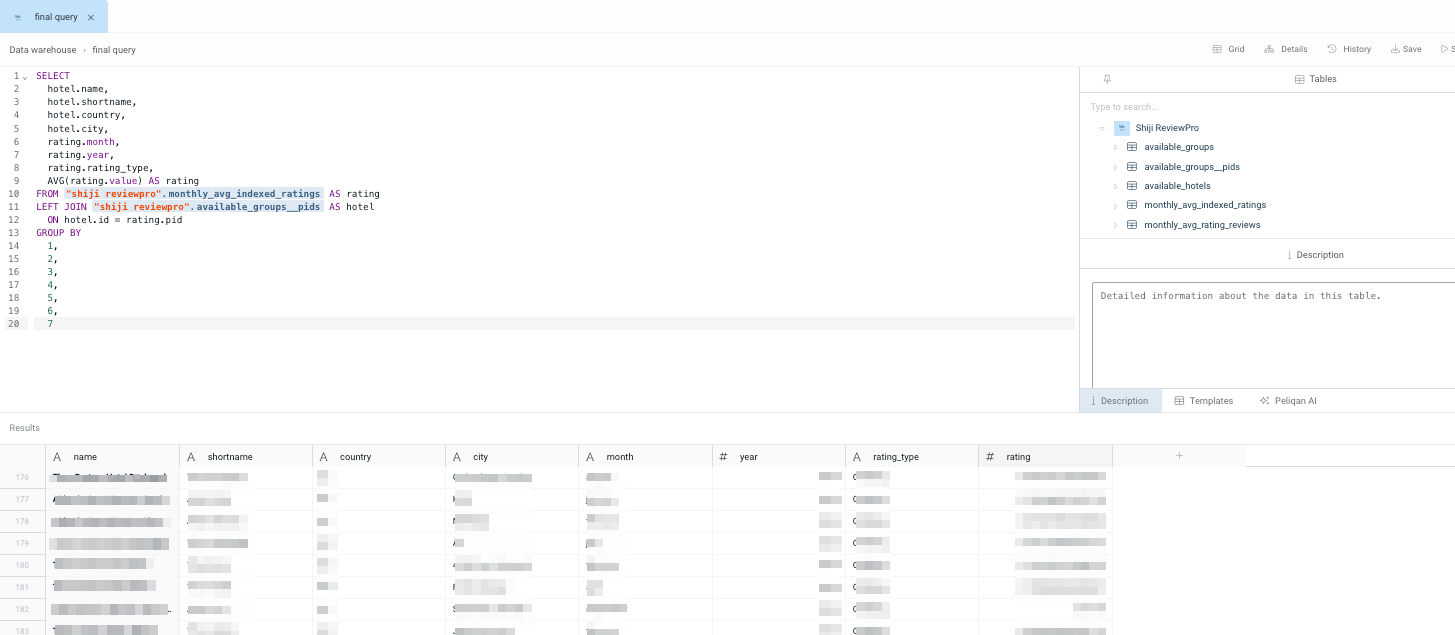Click the country column header
The height and width of the screenshot is (635, 1455).
[x=379, y=457]
